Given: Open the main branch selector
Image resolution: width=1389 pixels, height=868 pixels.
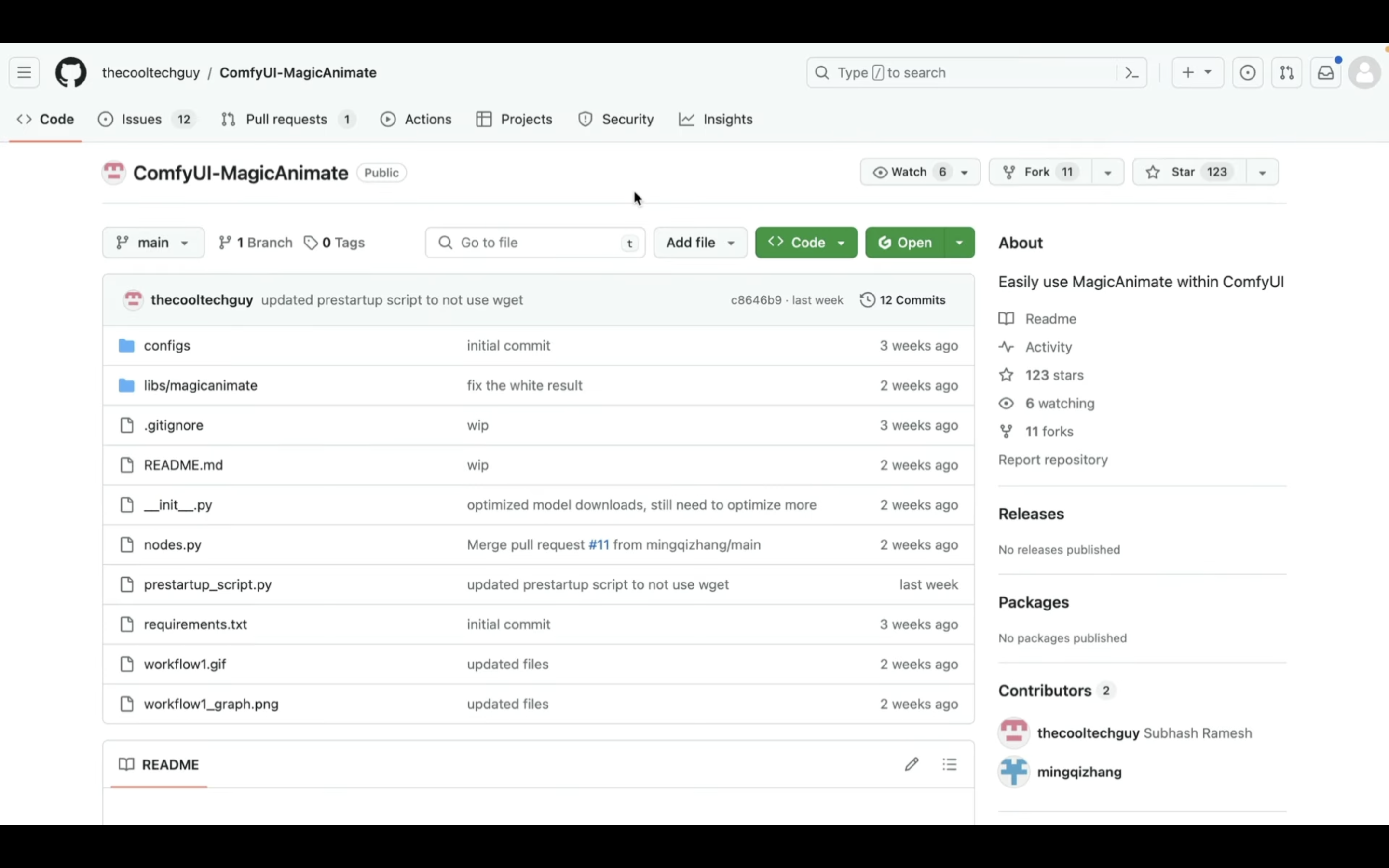Looking at the screenshot, I should [x=153, y=242].
